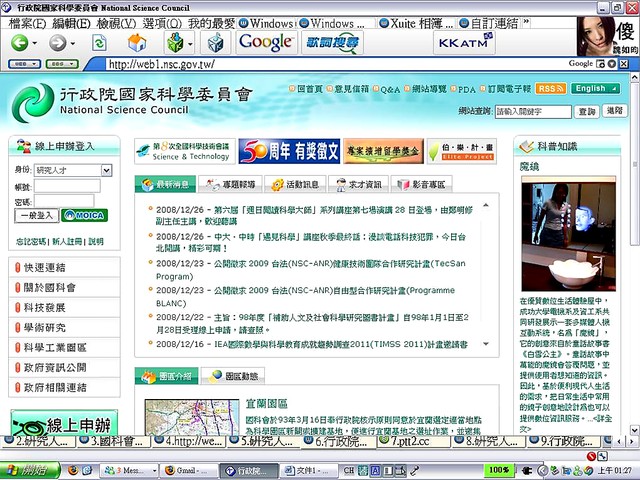The width and height of the screenshot is (640, 480).
Task: Click the orange RSS feed badge
Action: click(549, 89)
